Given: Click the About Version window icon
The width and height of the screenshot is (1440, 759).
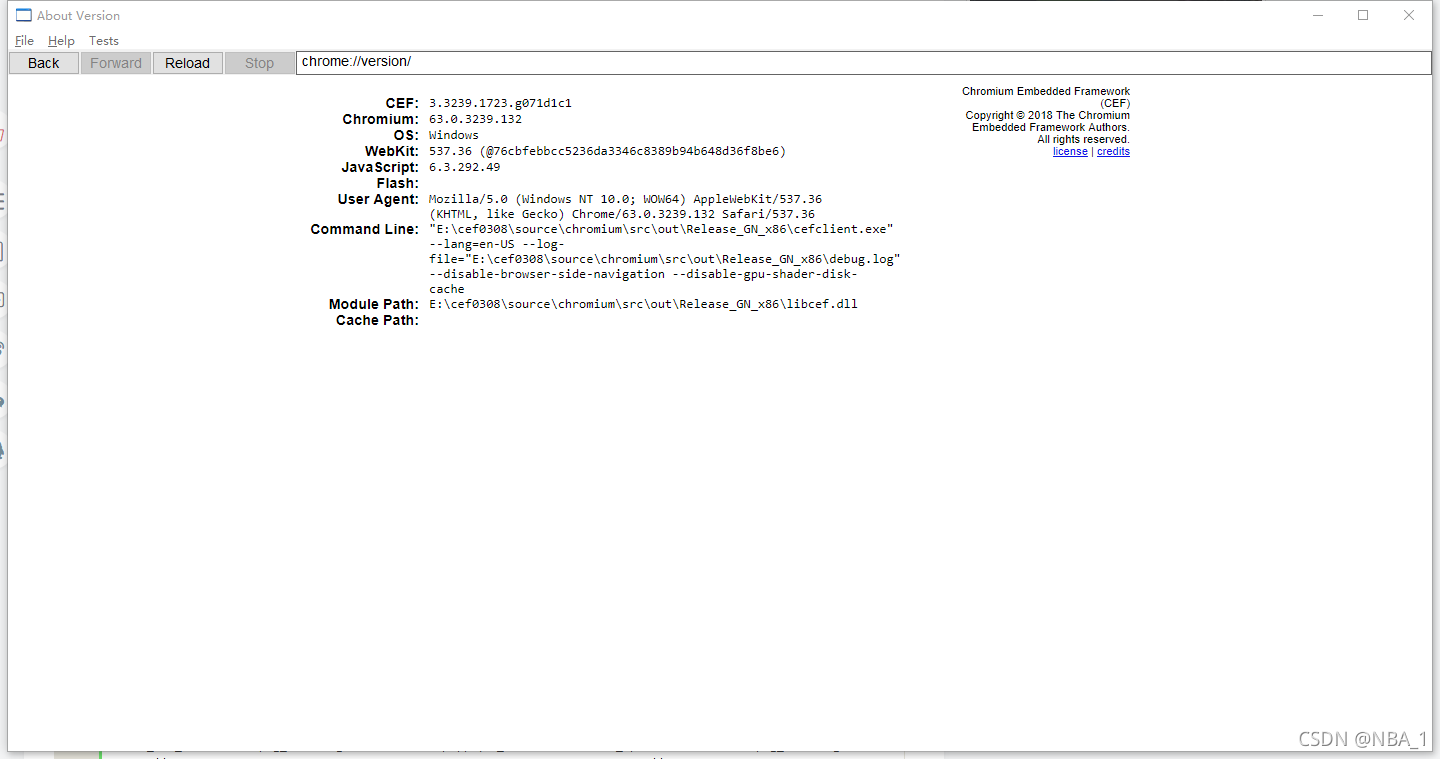Looking at the screenshot, I should 24,15.
